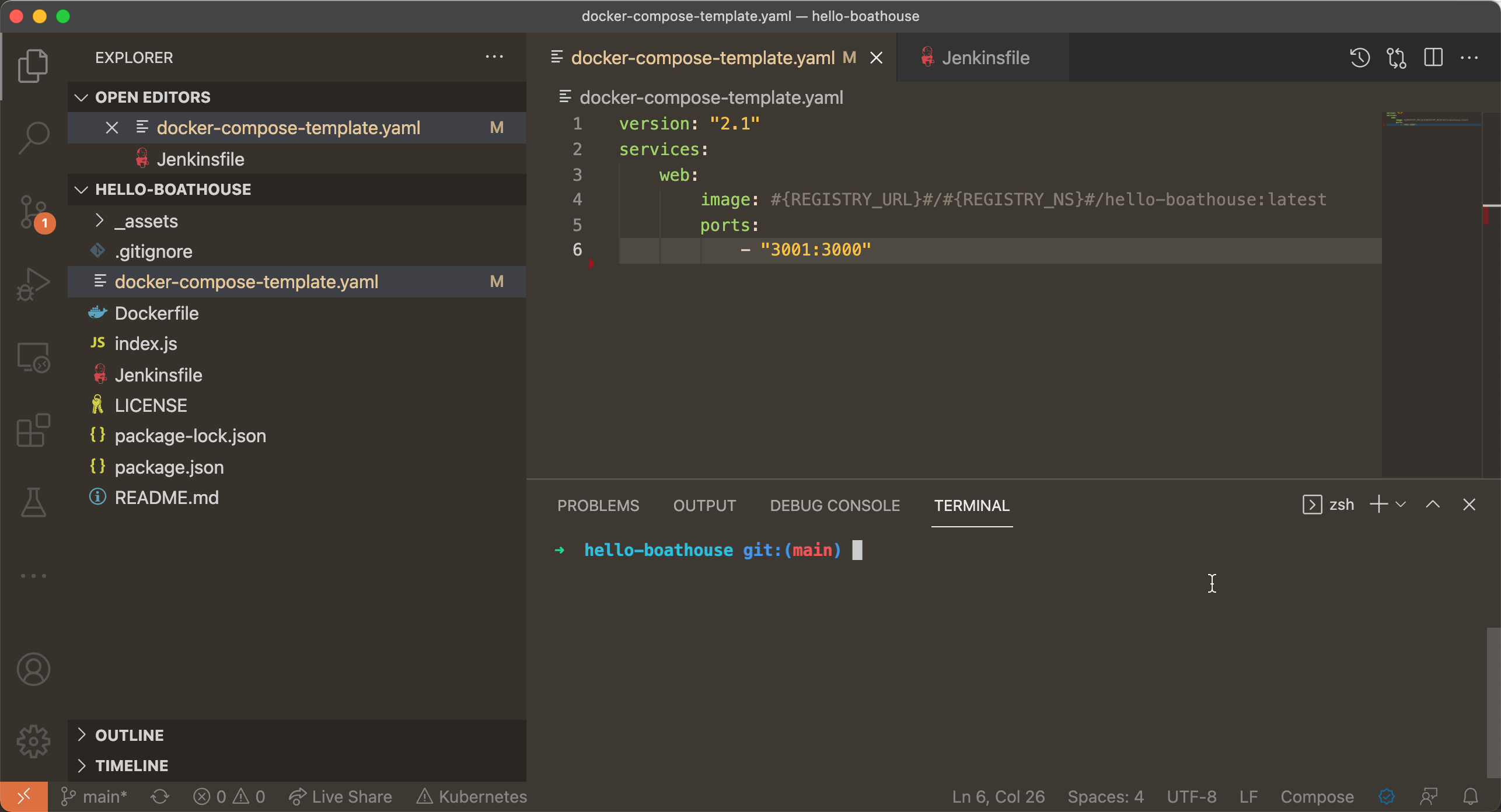Maximize the panel size chevron
The width and height of the screenshot is (1501, 812).
coord(1433,505)
